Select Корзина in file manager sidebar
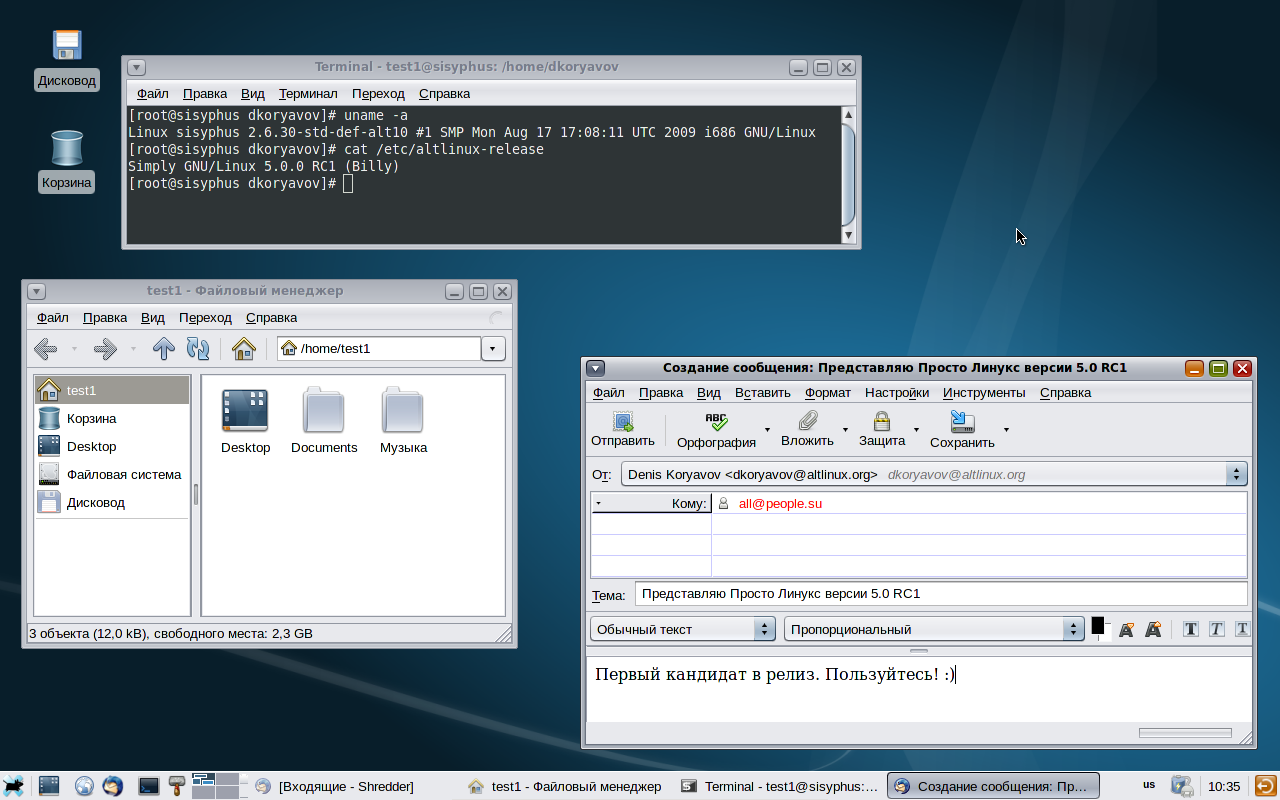The width and height of the screenshot is (1280, 800). point(112,418)
